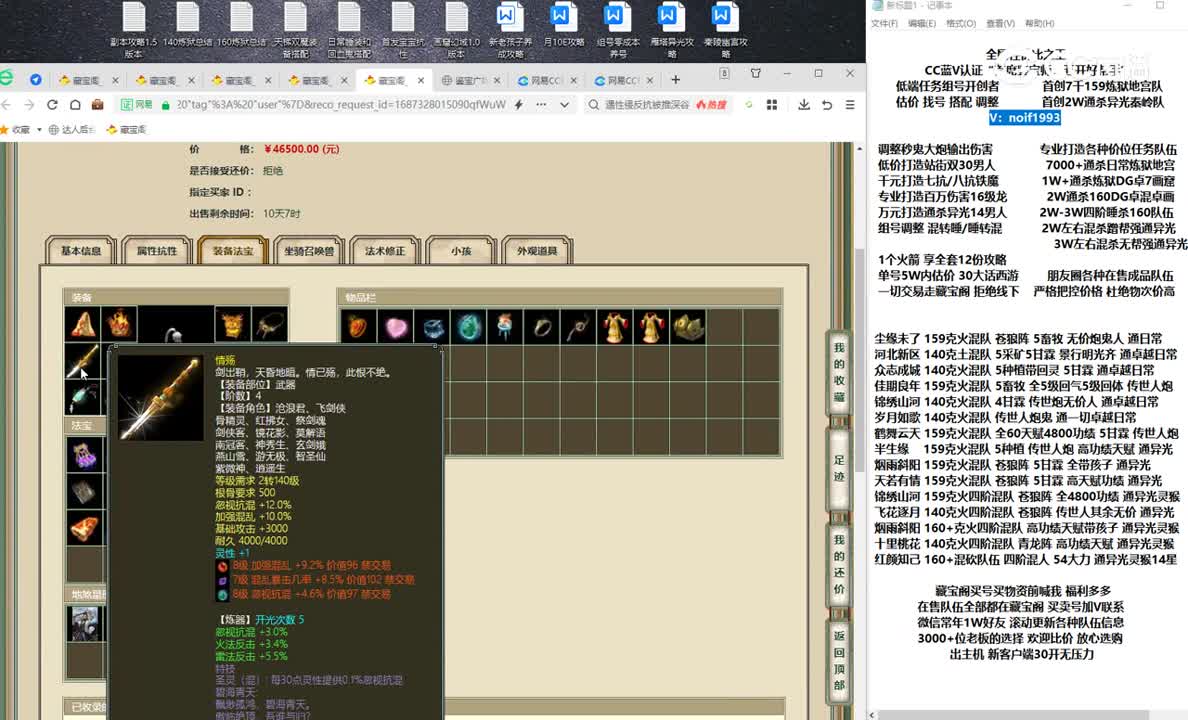The height and width of the screenshot is (720, 1188).
Task: Open the Notepad 格式(O) menu
Action: [960, 23]
